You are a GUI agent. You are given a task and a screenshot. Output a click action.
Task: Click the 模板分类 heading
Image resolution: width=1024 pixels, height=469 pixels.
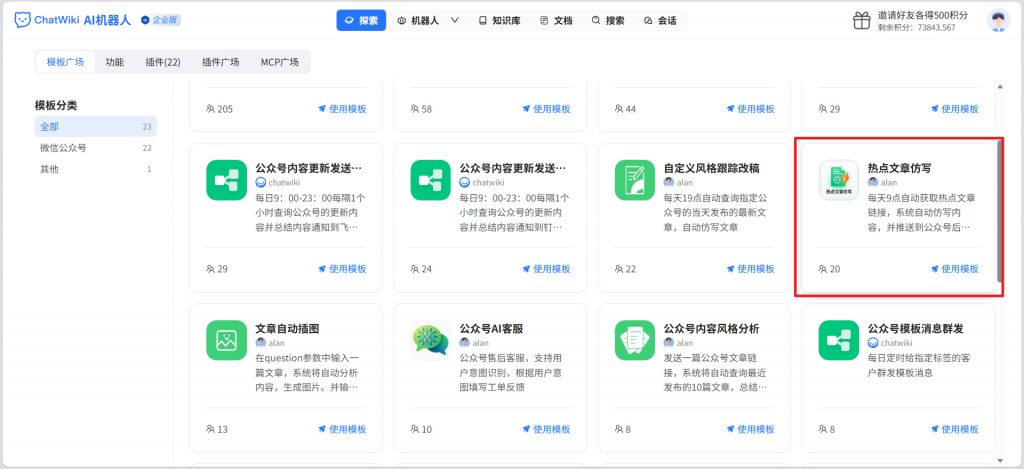56,105
